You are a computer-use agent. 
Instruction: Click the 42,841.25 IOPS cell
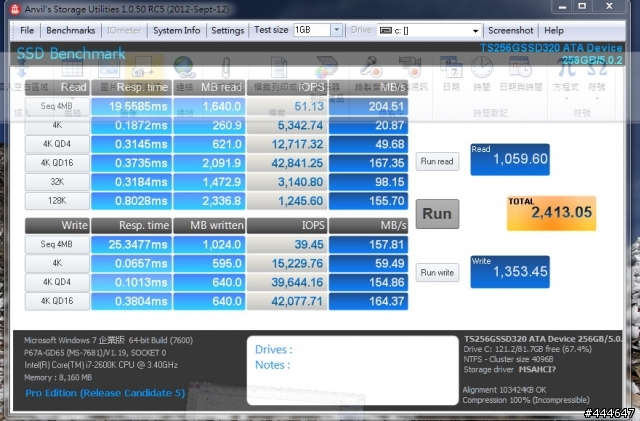coord(287,163)
